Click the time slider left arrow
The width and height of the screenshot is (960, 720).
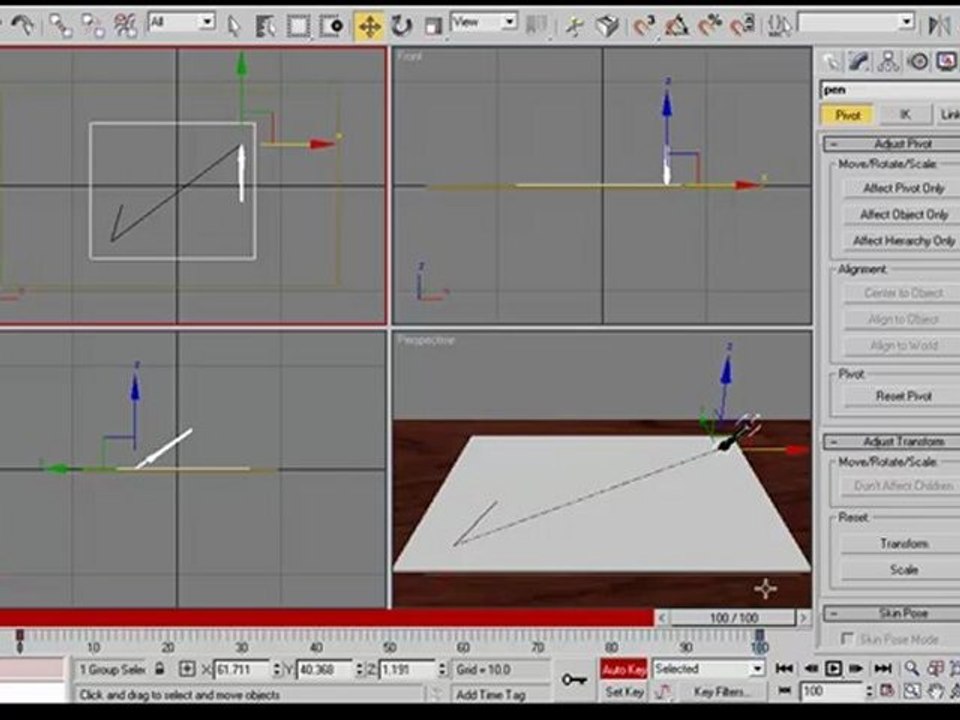pyautogui.click(x=661, y=618)
